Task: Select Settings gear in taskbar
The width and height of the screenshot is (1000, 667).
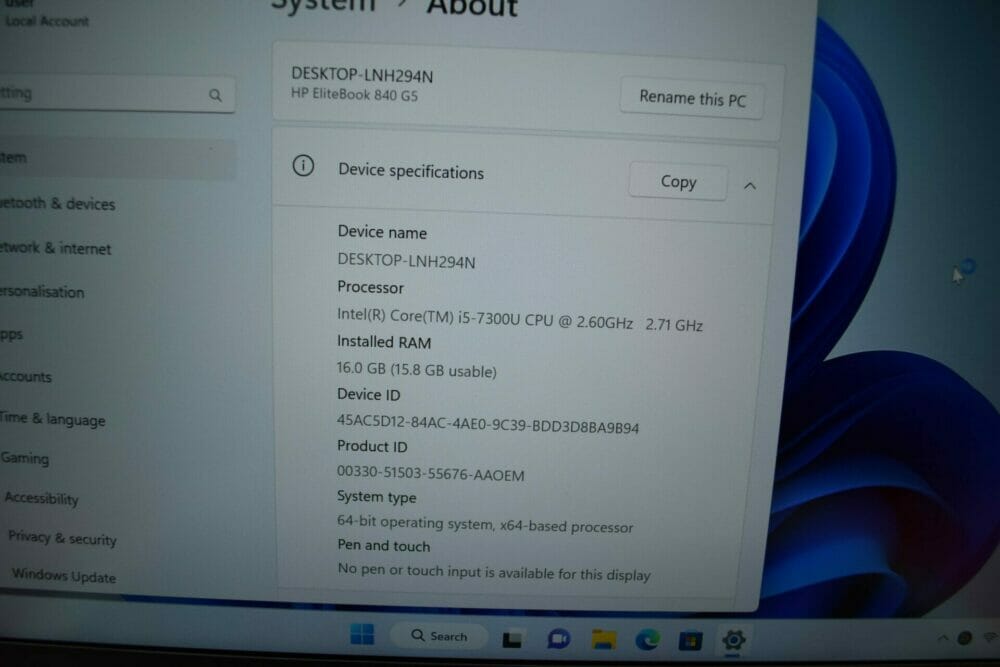Action: (x=733, y=640)
